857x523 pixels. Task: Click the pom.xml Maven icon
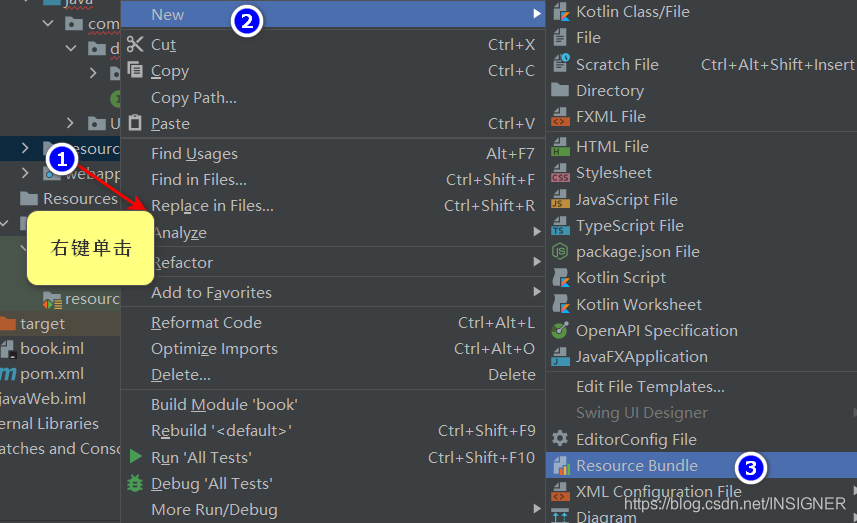click(8, 374)
